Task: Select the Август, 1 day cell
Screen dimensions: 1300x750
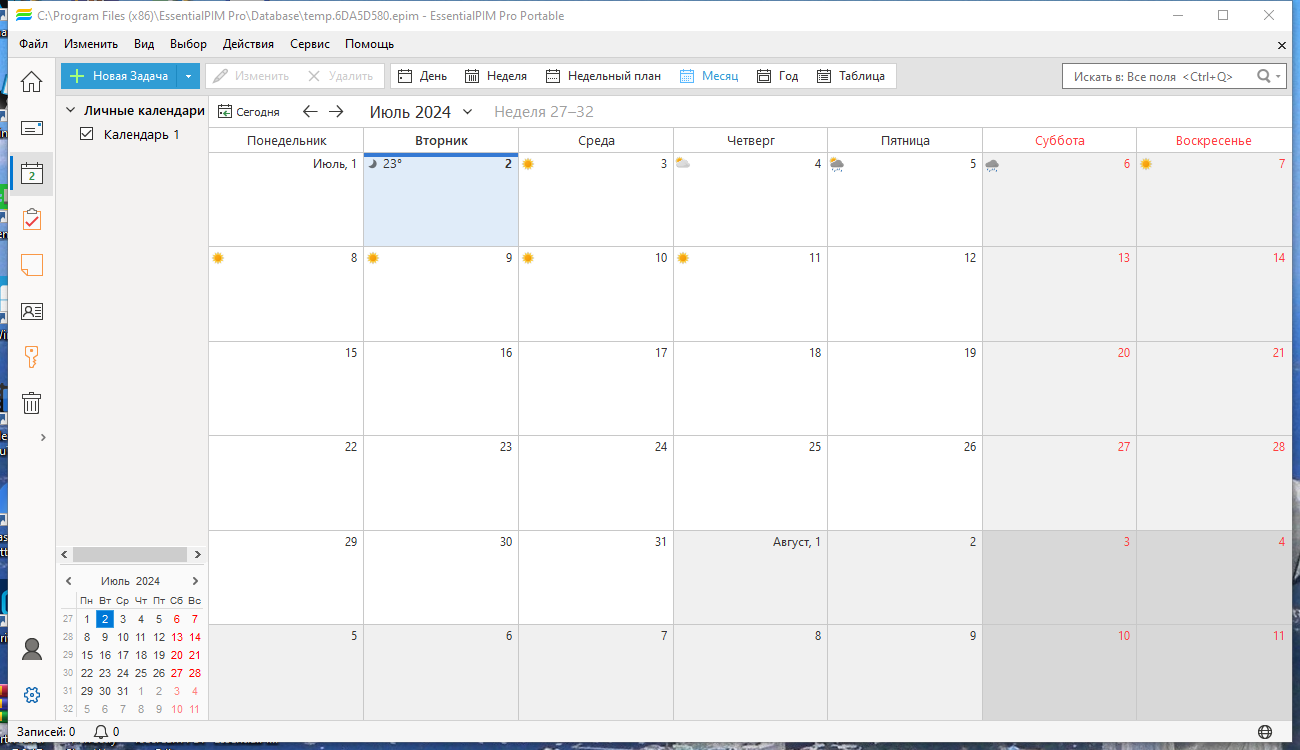Action: pyautogui.click(x=750, y=577)
